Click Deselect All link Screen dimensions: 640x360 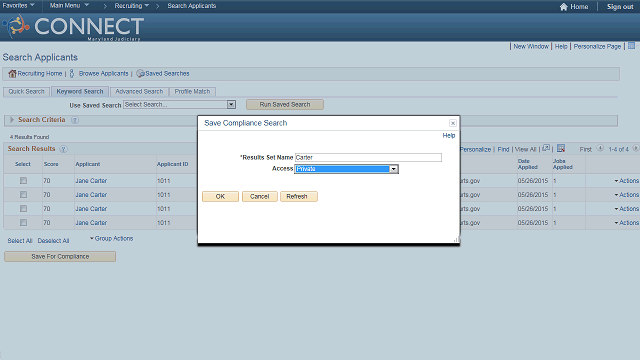click(53, 241)
